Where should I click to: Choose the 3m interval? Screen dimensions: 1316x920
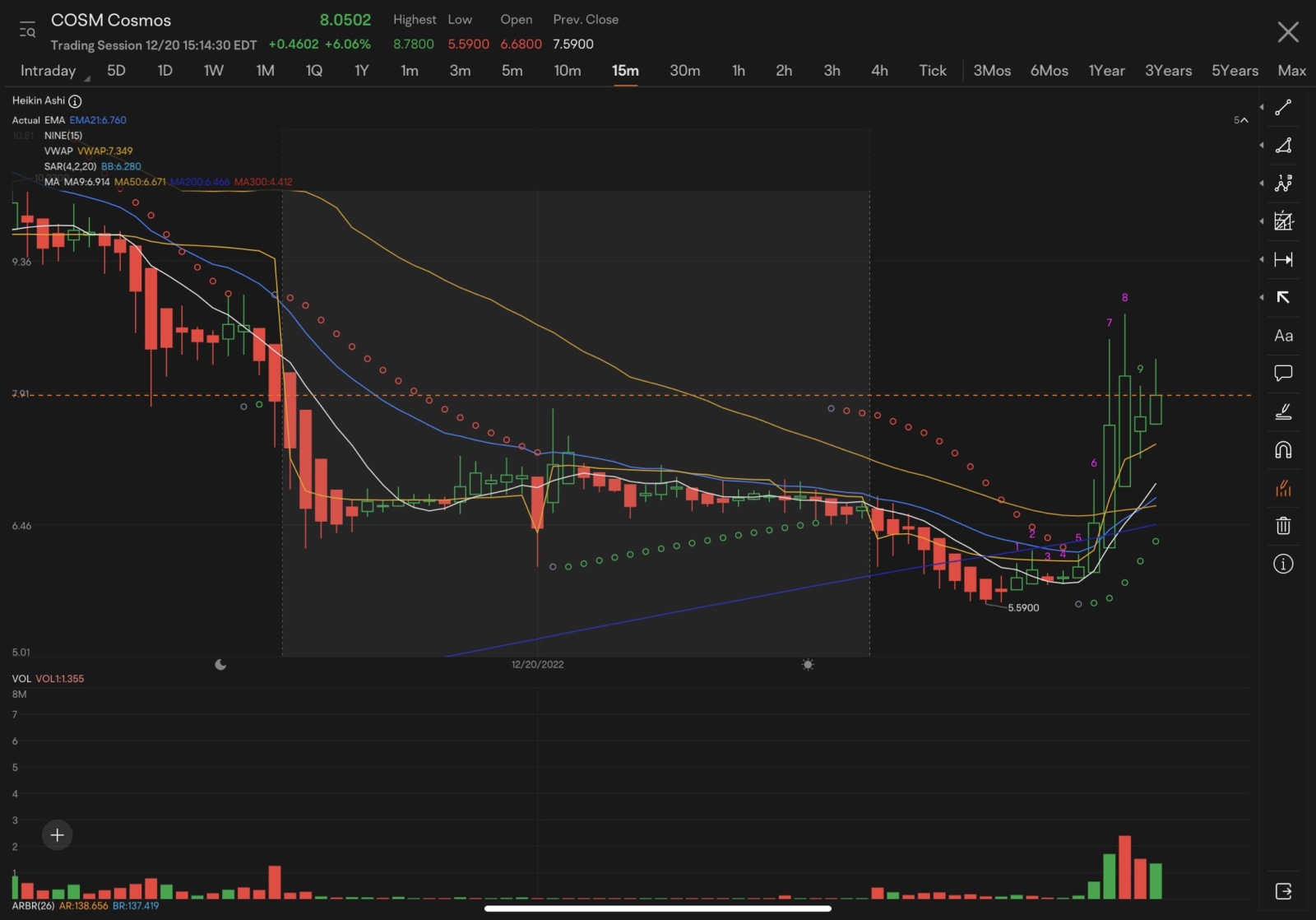[461, 71]
